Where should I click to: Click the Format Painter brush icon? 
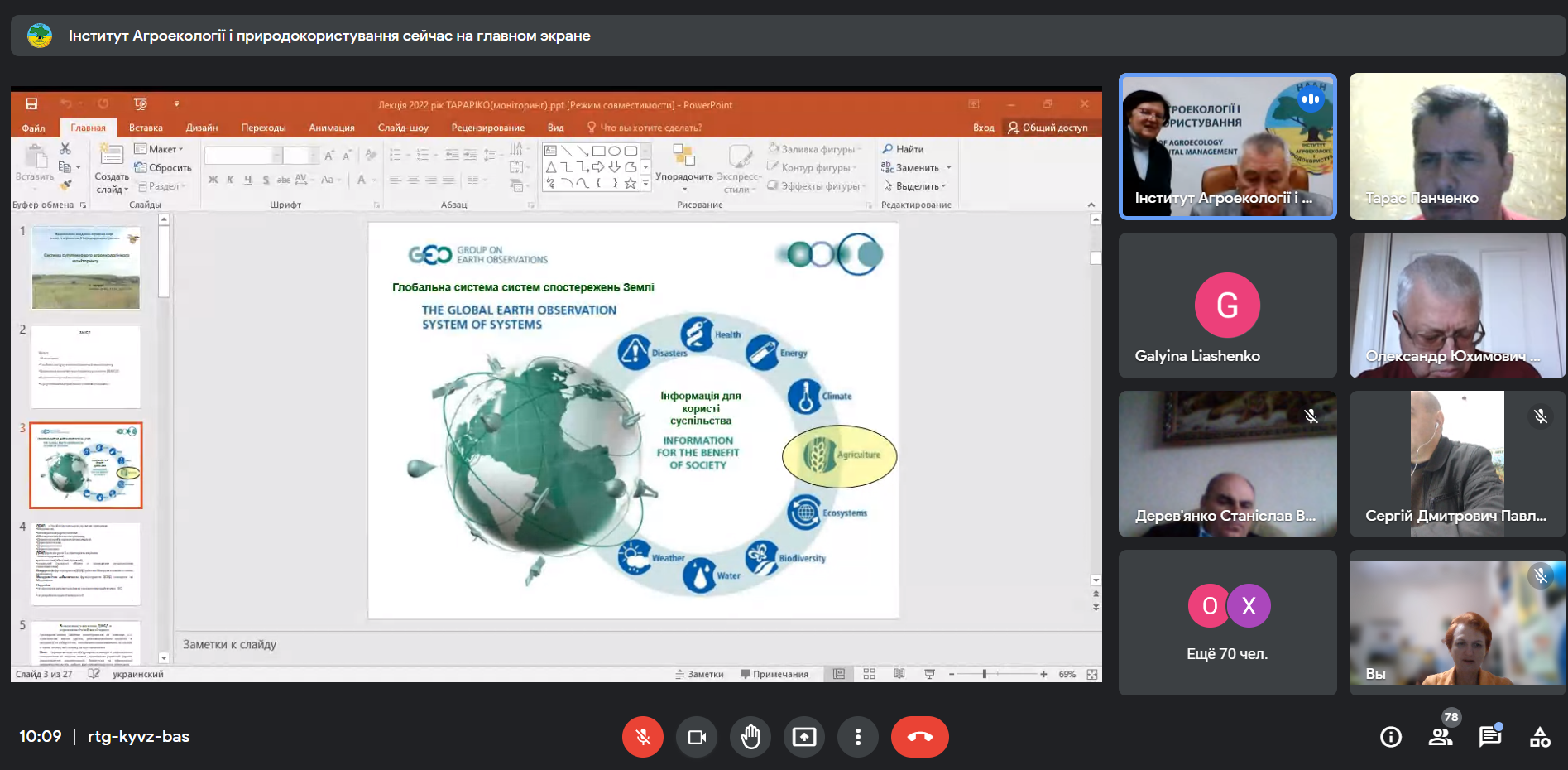click(x=65, y=185)
